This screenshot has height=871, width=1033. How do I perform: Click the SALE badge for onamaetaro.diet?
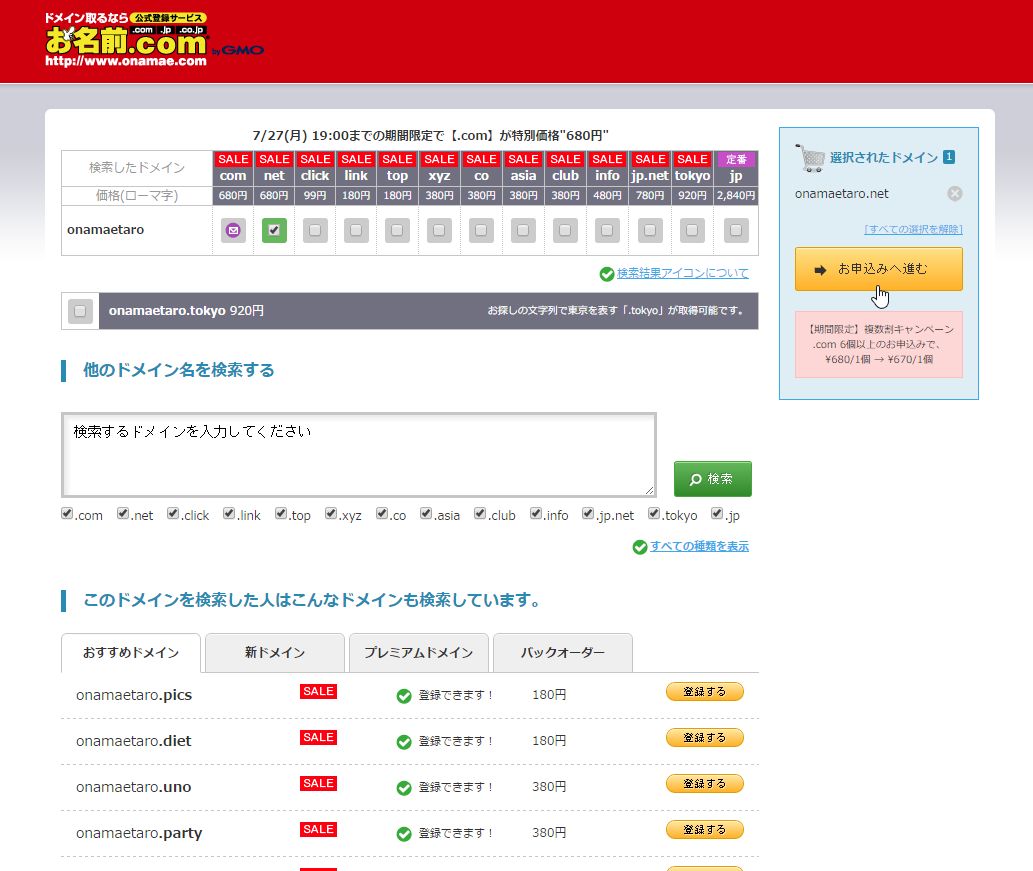[x=318, y=737]
